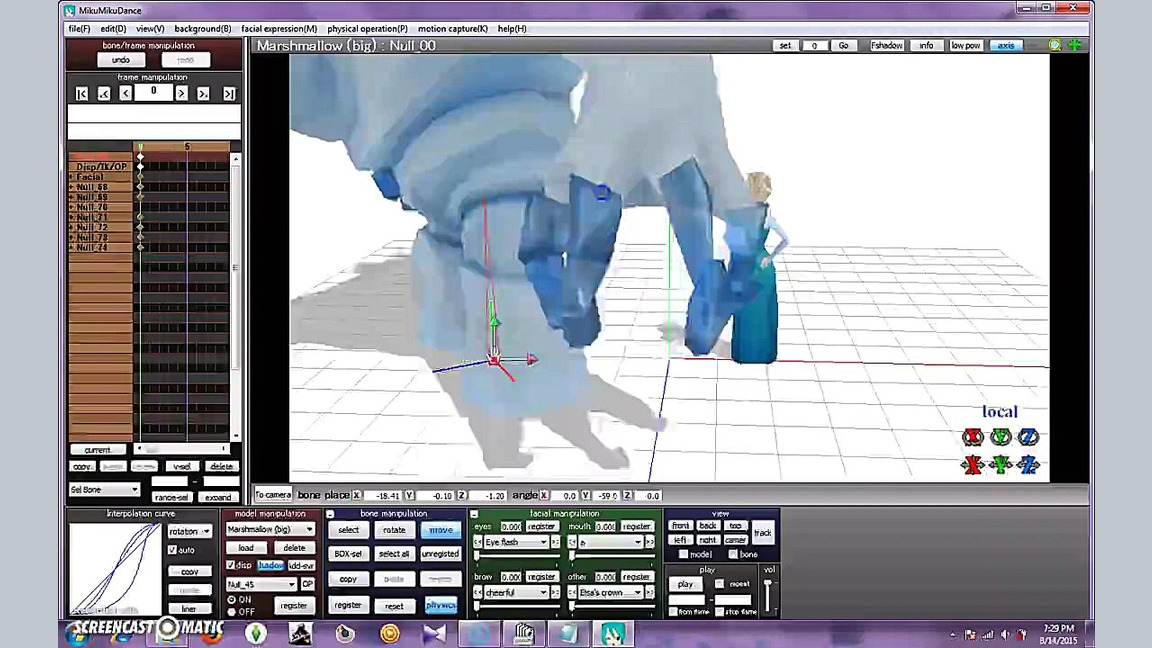This screenshot has height=648, width=1152.
Task: Click the frame number input field showing 0
Action: point(153,92)
